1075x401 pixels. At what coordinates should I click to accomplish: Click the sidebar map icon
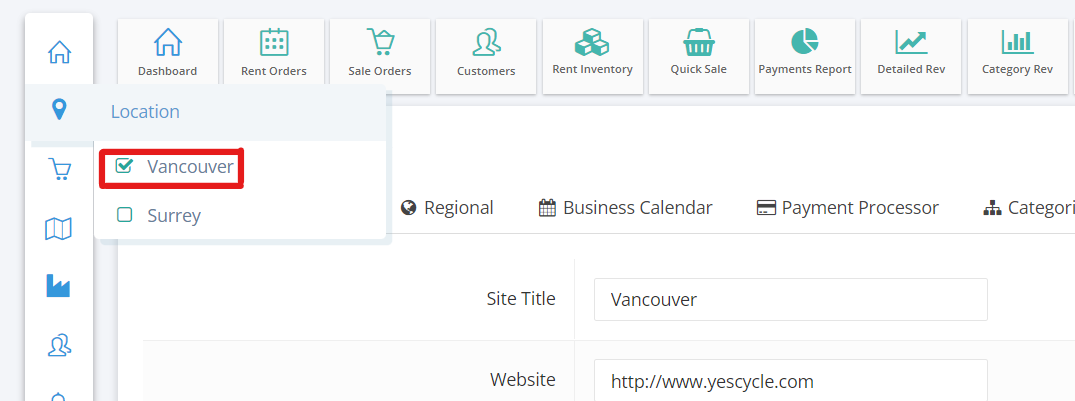point(58,229)
